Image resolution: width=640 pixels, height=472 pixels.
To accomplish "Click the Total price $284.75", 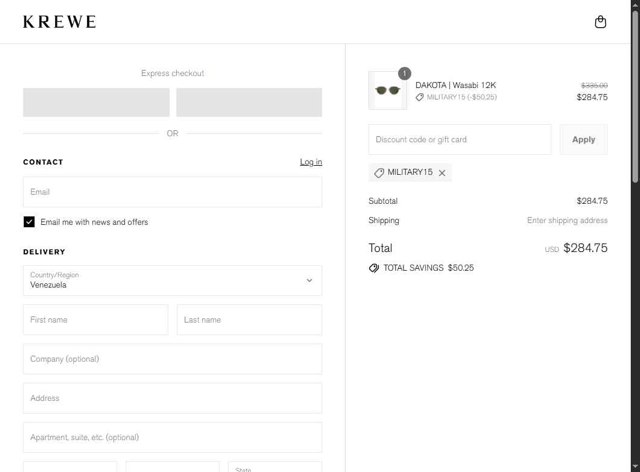I will pos(585,248).
